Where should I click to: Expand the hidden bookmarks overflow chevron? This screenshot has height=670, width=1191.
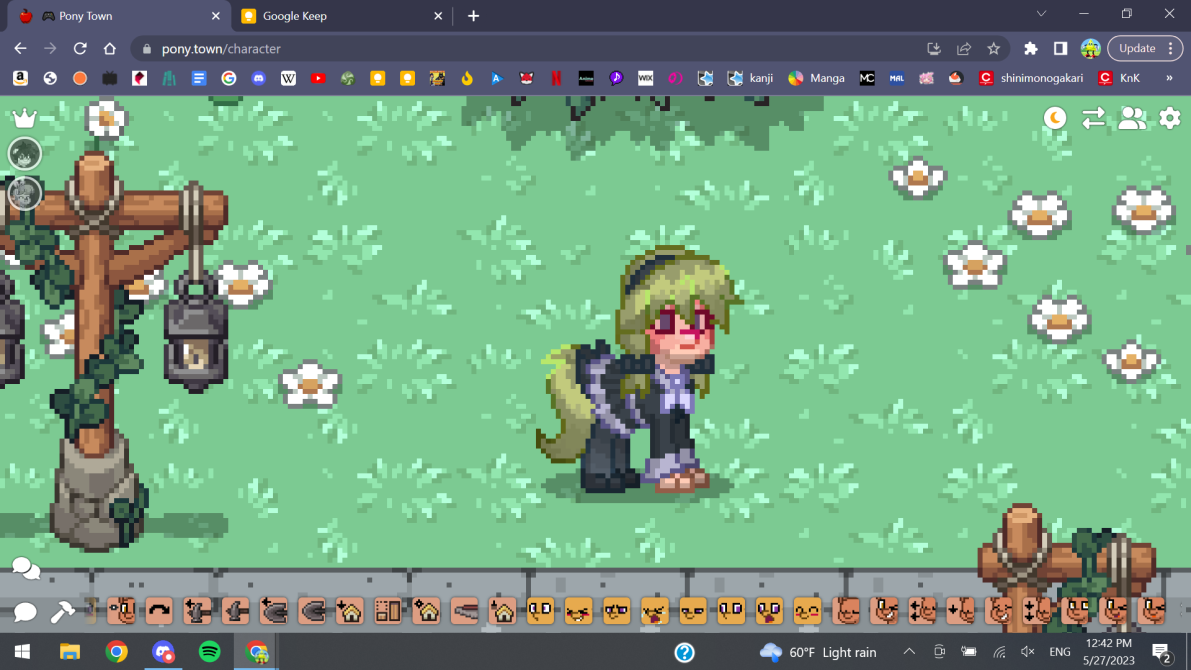tap(1169, 78)
